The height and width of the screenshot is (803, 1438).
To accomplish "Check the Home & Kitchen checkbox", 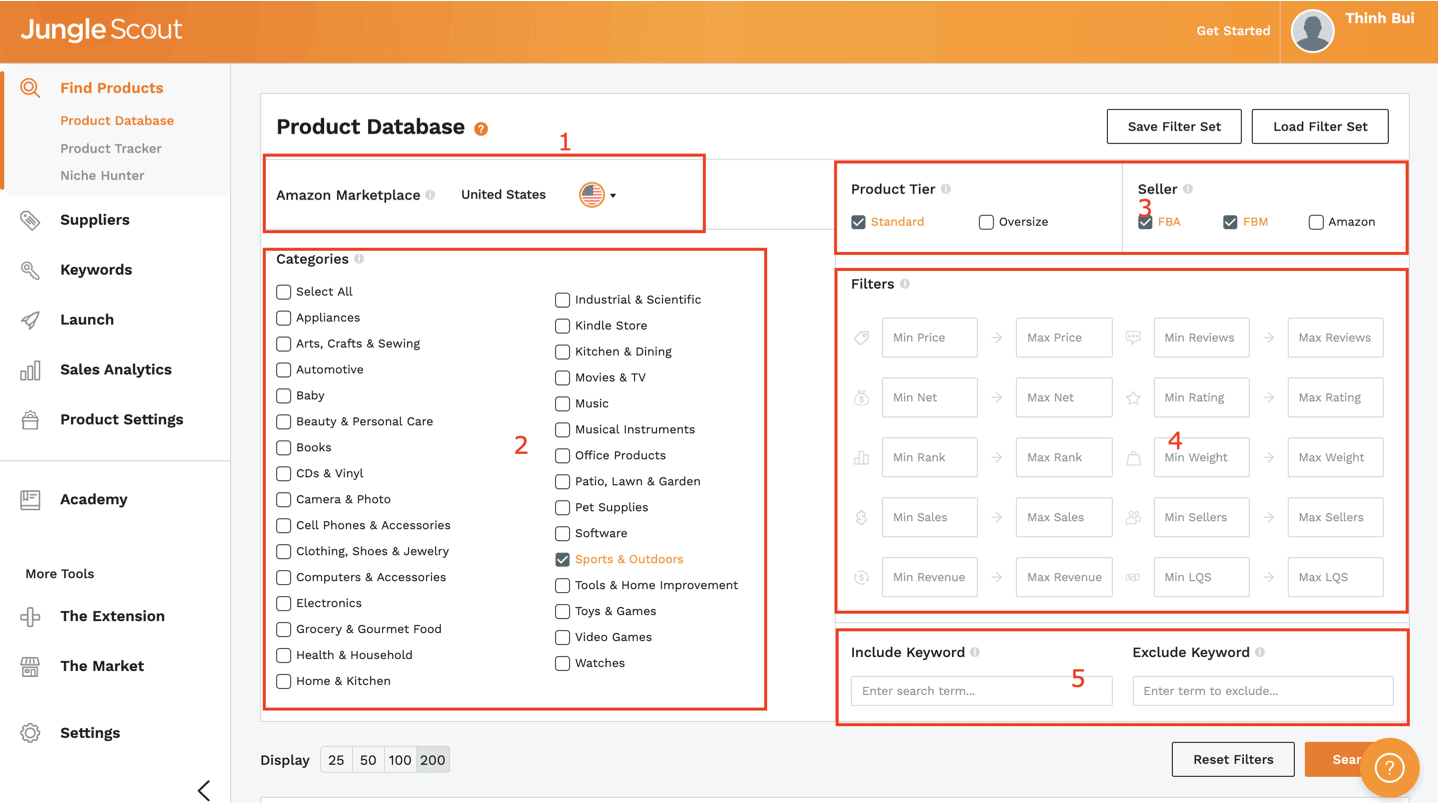I will (x=284, y=682).
